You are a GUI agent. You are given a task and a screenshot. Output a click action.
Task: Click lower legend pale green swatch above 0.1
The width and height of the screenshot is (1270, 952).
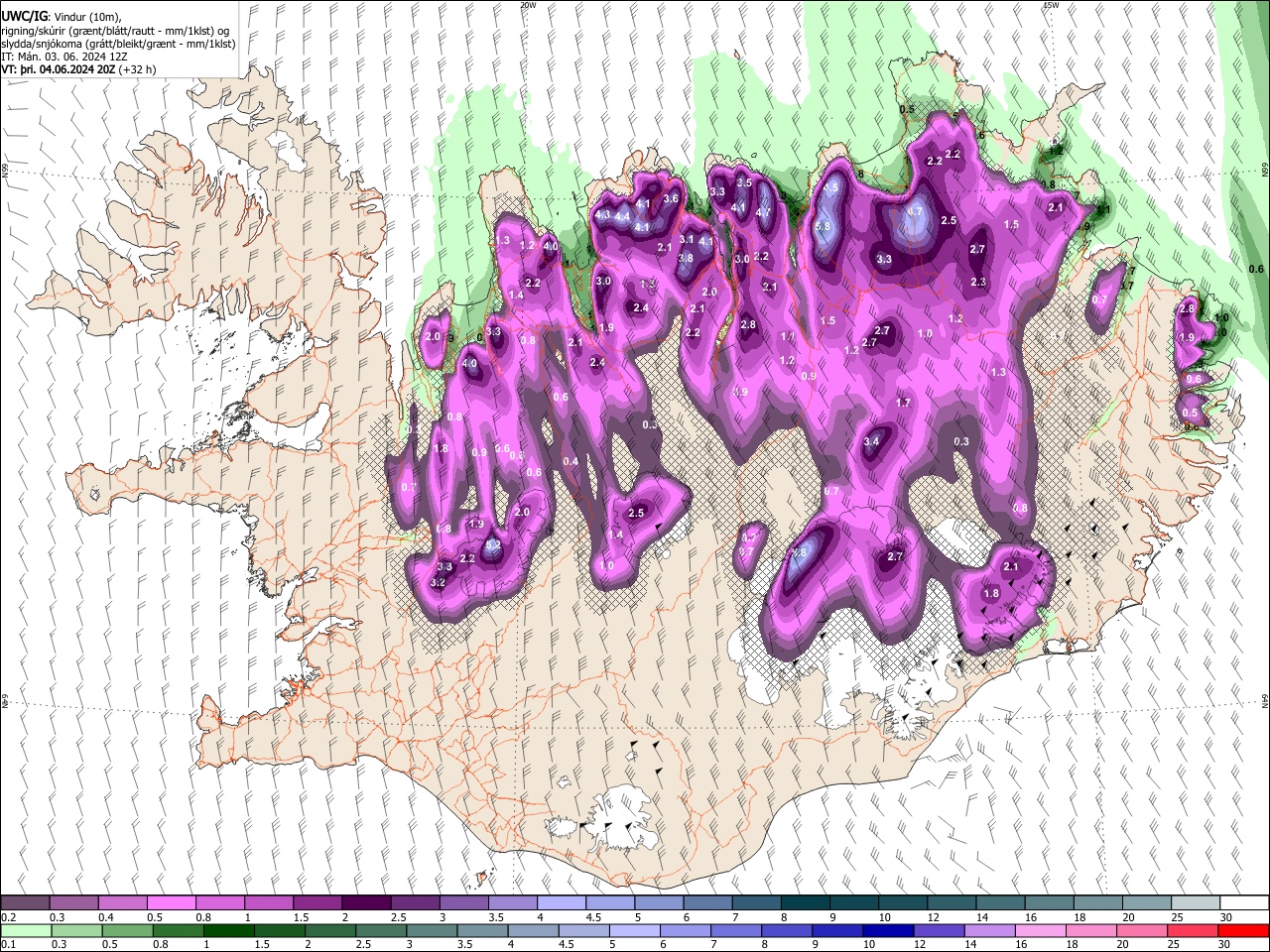pyautogui.click(x=25, y=930)
